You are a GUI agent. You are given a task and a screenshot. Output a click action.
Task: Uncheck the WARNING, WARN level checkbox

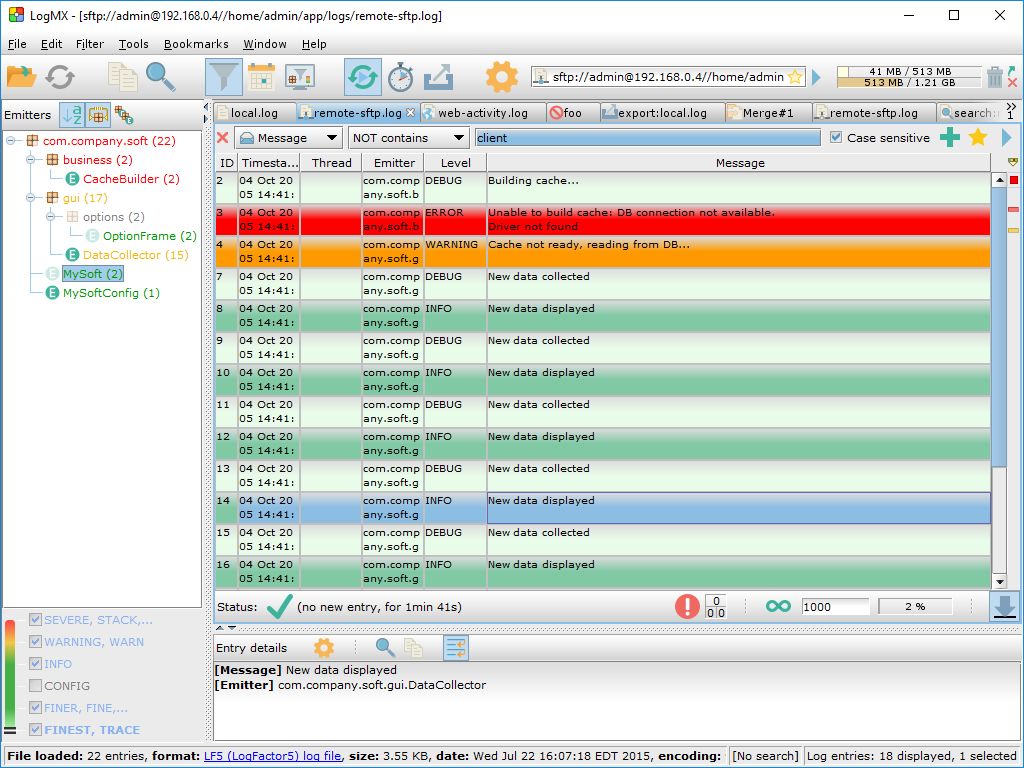point(36,642)
